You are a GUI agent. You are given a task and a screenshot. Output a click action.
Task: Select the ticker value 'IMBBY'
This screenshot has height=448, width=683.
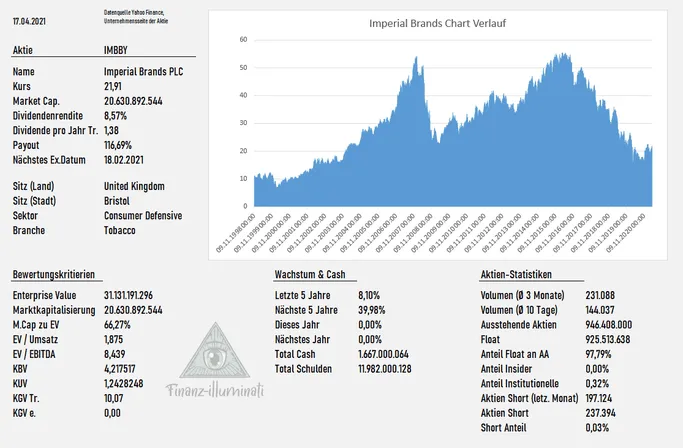(x=116, y=50)
